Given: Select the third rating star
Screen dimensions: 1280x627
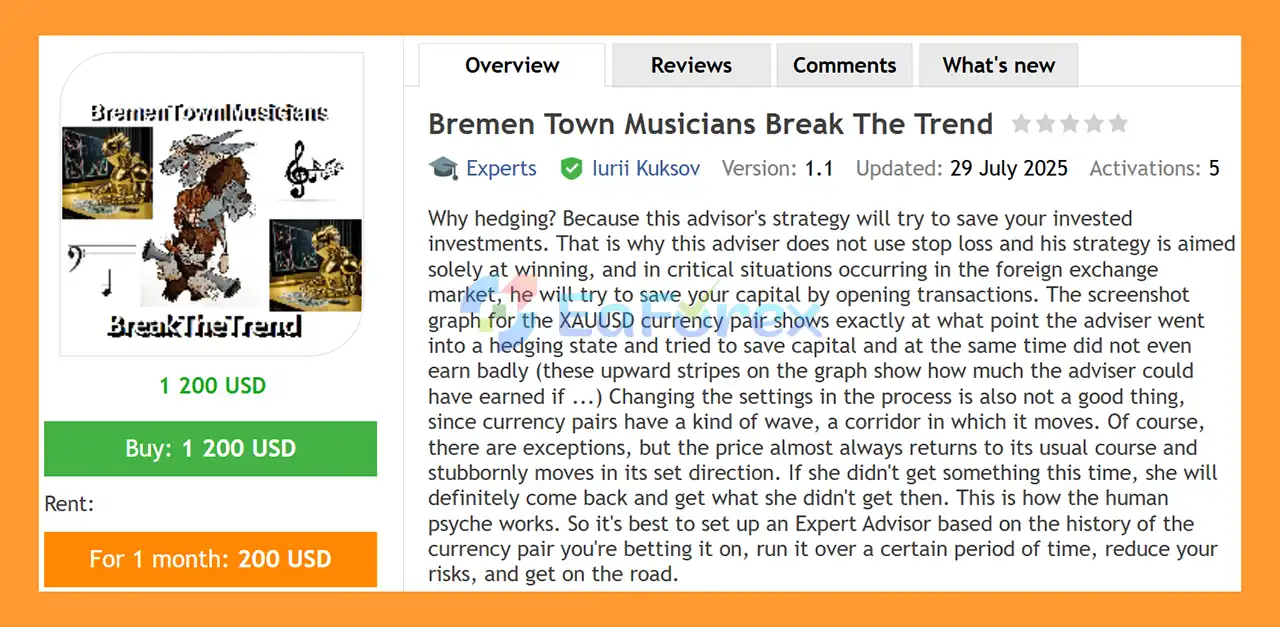Looking at the screenshot, I should point(1069,124).
